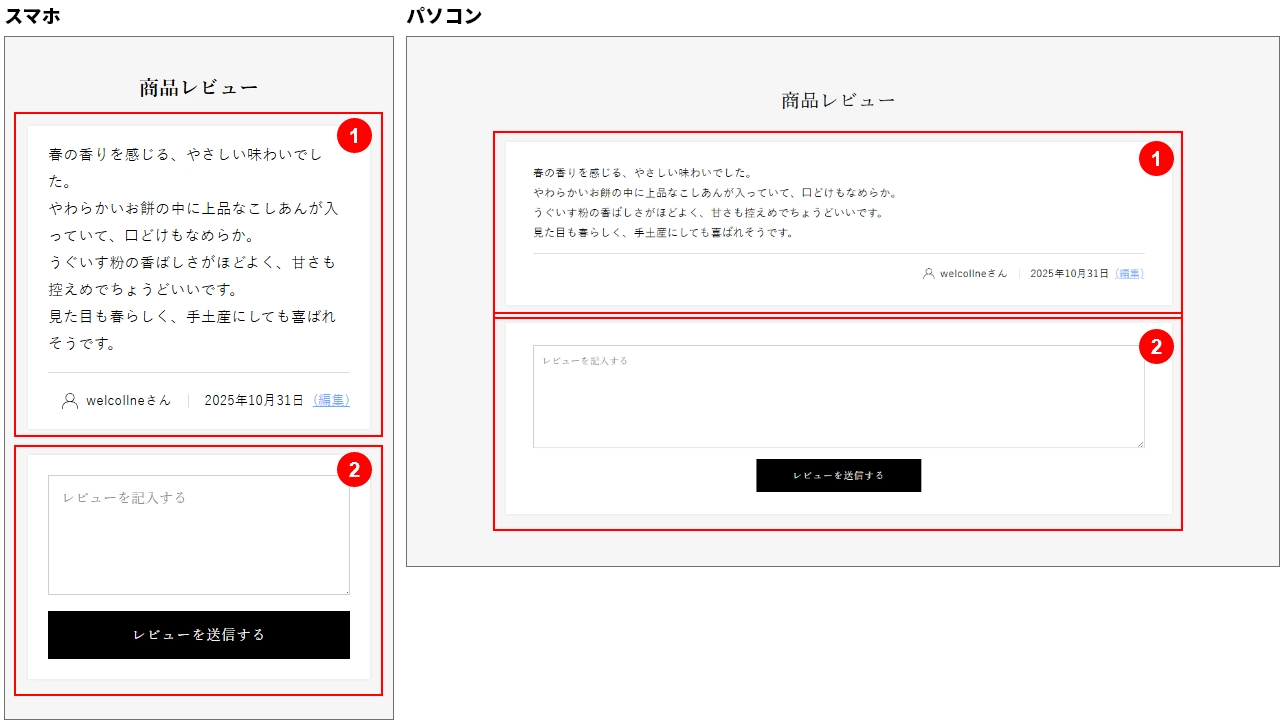Click the レビューを記入する field on smartphone

pyautogui.click(x=198, y=534)
